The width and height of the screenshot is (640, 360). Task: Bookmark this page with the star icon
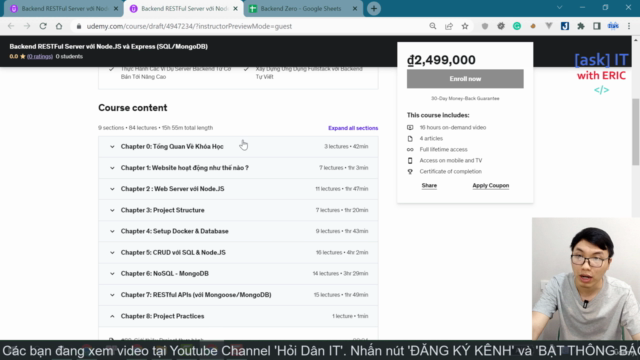pyautogui.click(x=465, y=26)
